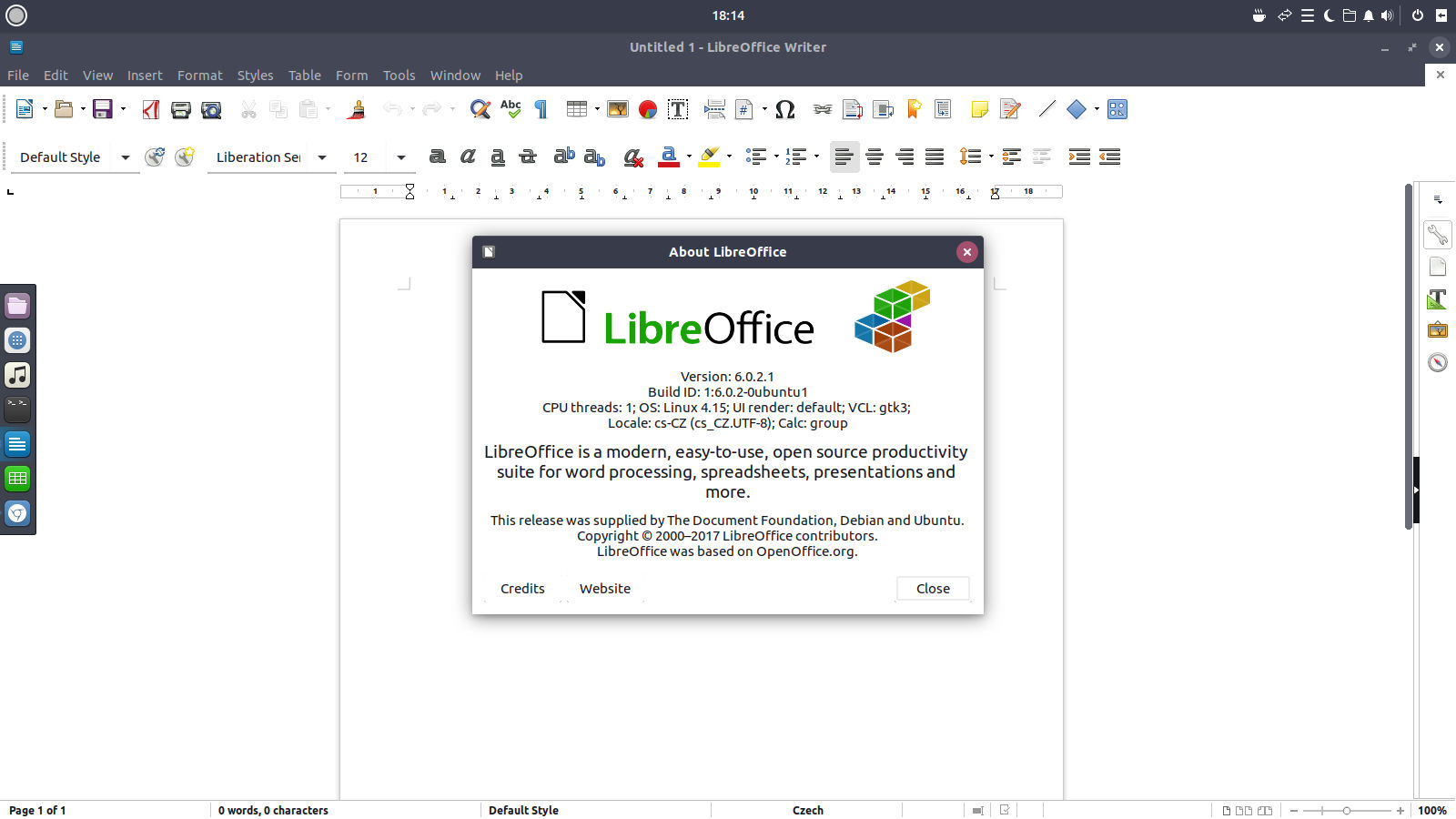The image size is (1456, 819).
Task: Select the Insert Line tool
Action: (1046, 109)
